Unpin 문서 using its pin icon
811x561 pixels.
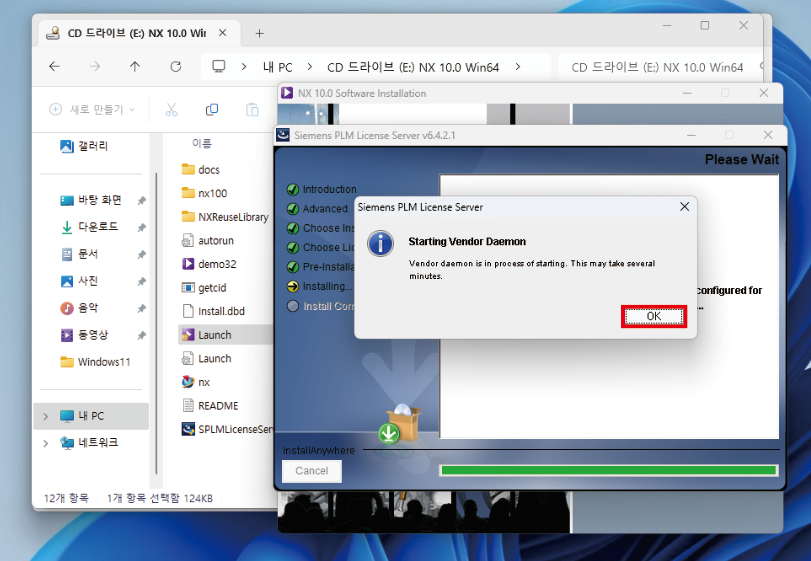pos(141,254)
